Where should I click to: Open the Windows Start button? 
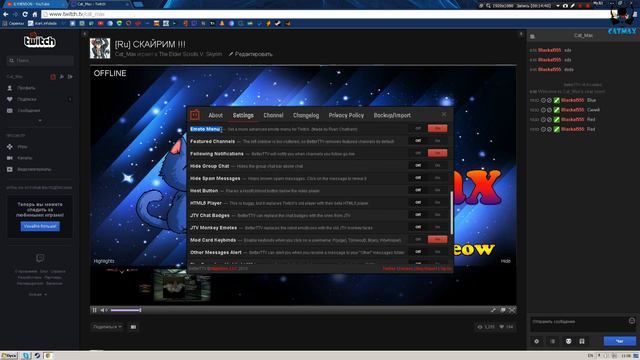[9, 356]
